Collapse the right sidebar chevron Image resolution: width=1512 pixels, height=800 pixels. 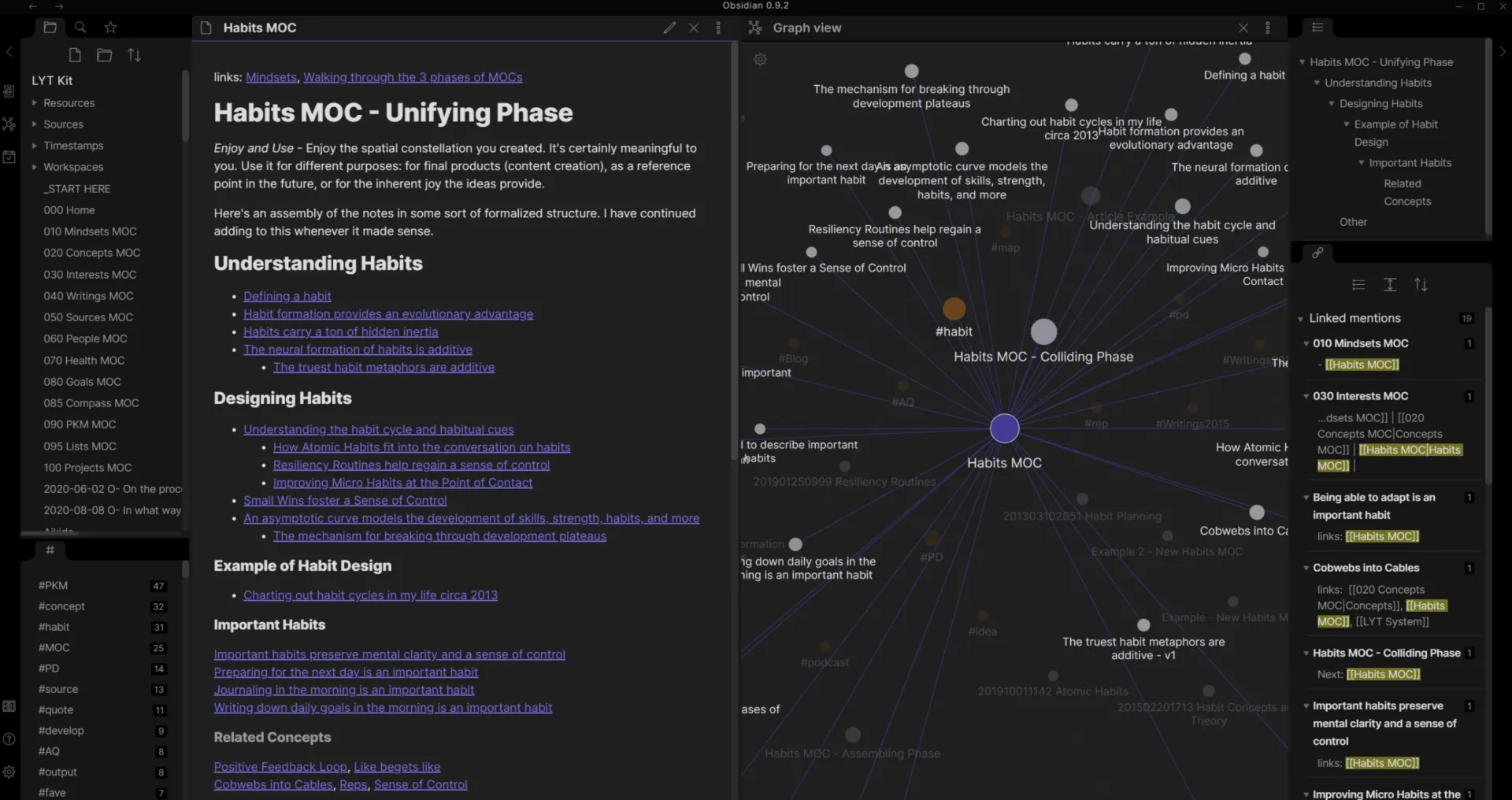[1503, 52]
